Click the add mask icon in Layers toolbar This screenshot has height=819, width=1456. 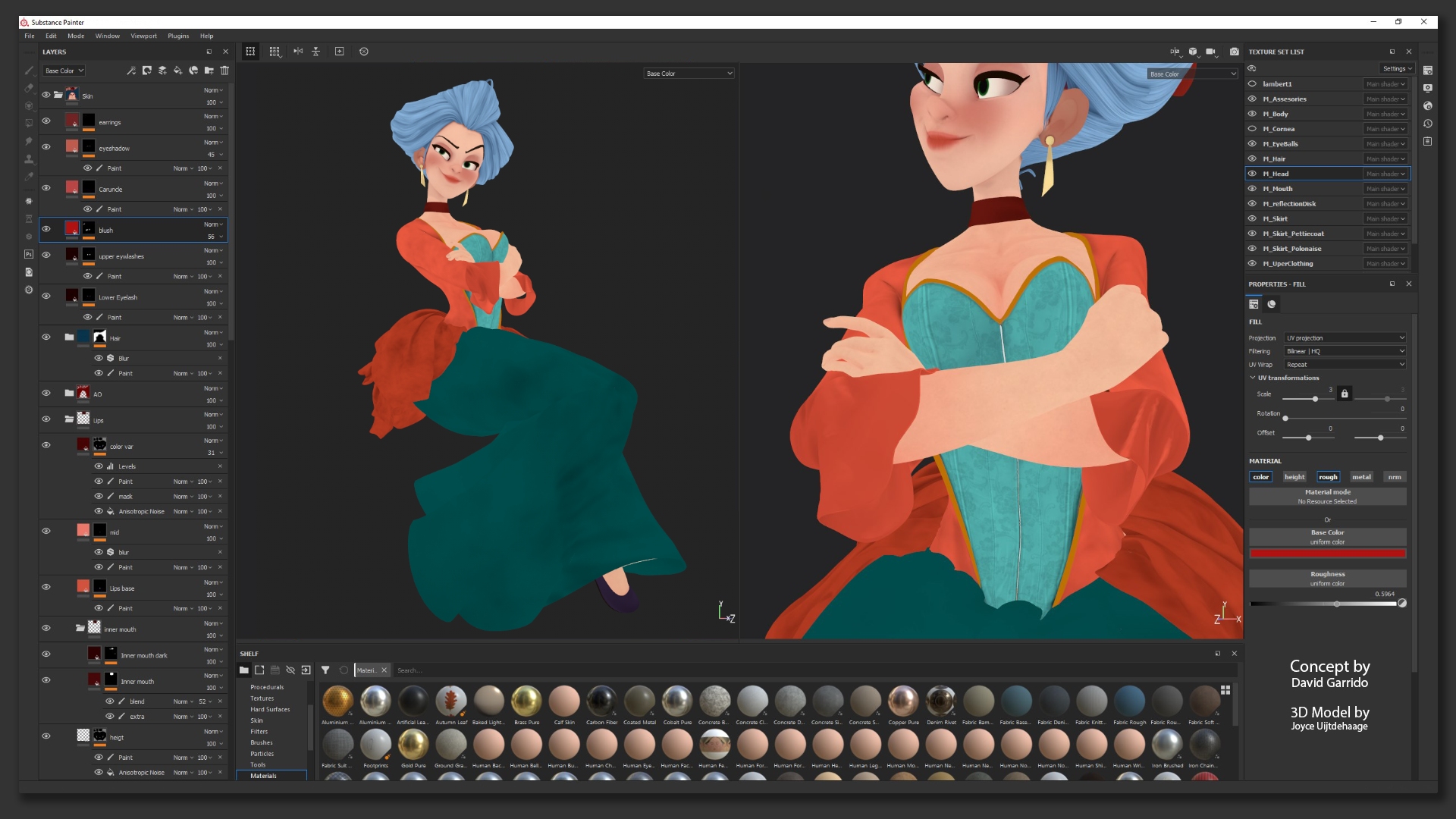(147, 71)
